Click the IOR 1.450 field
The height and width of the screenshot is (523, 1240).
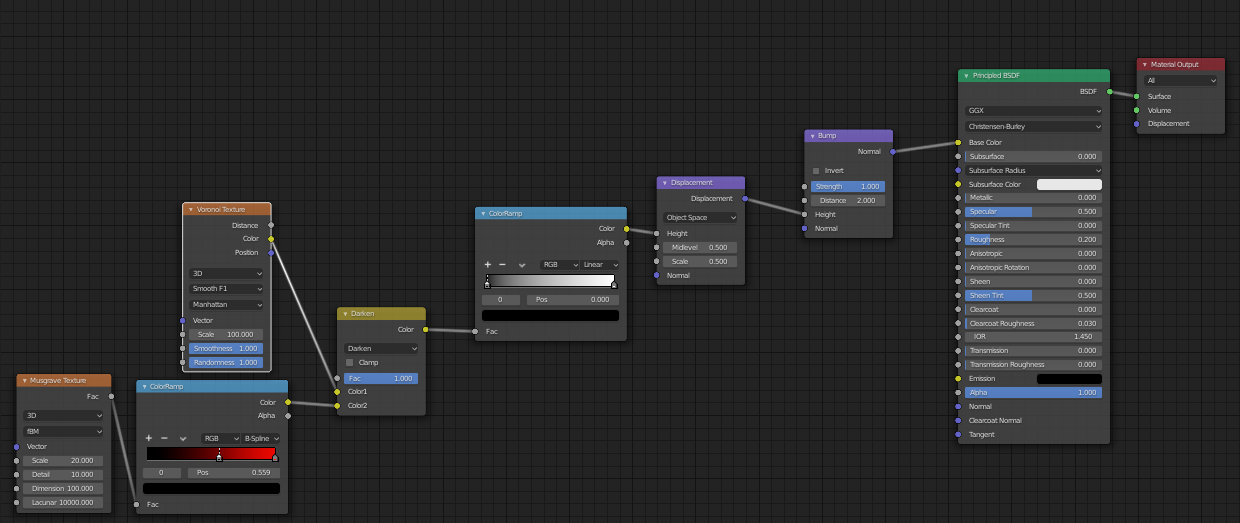point(1034,337)
